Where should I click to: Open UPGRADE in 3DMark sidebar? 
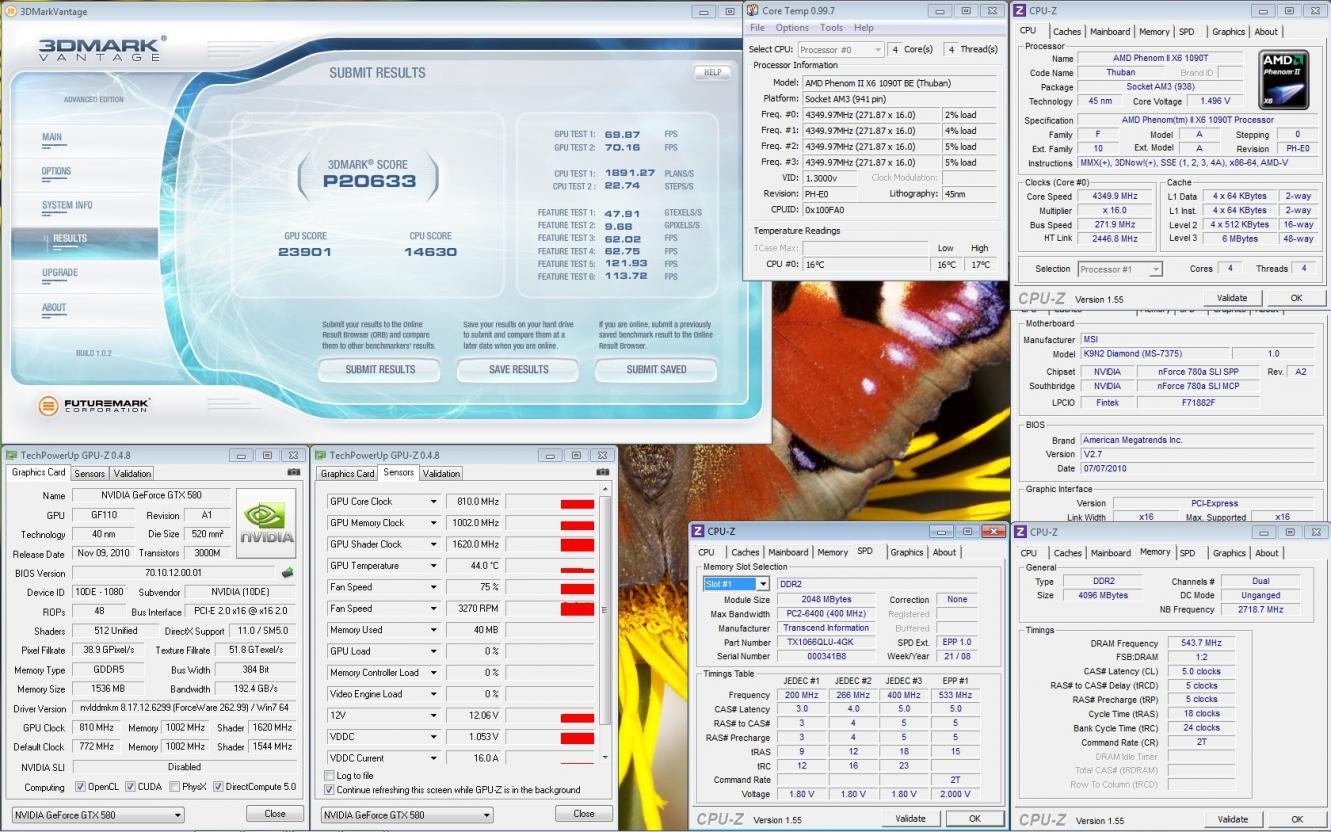pyautogui.click(x=59, y=272)
